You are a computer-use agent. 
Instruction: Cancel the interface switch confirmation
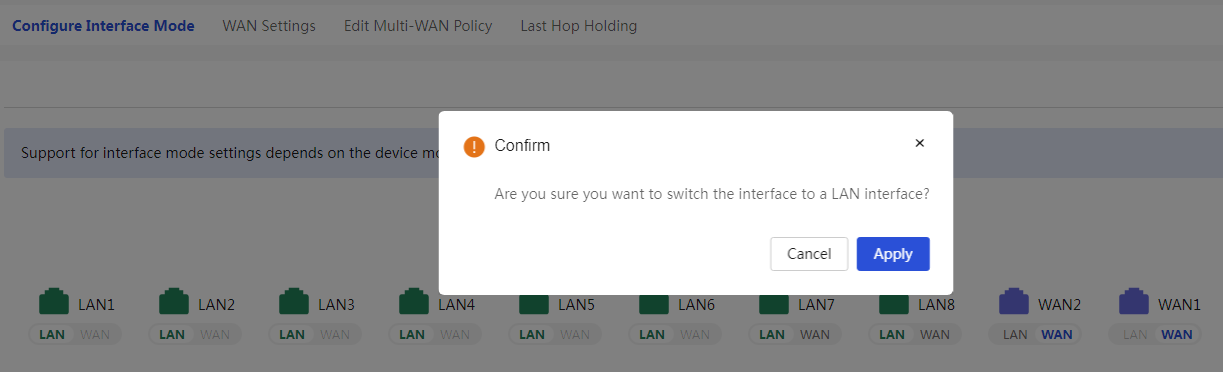click(x=809, y=254)
